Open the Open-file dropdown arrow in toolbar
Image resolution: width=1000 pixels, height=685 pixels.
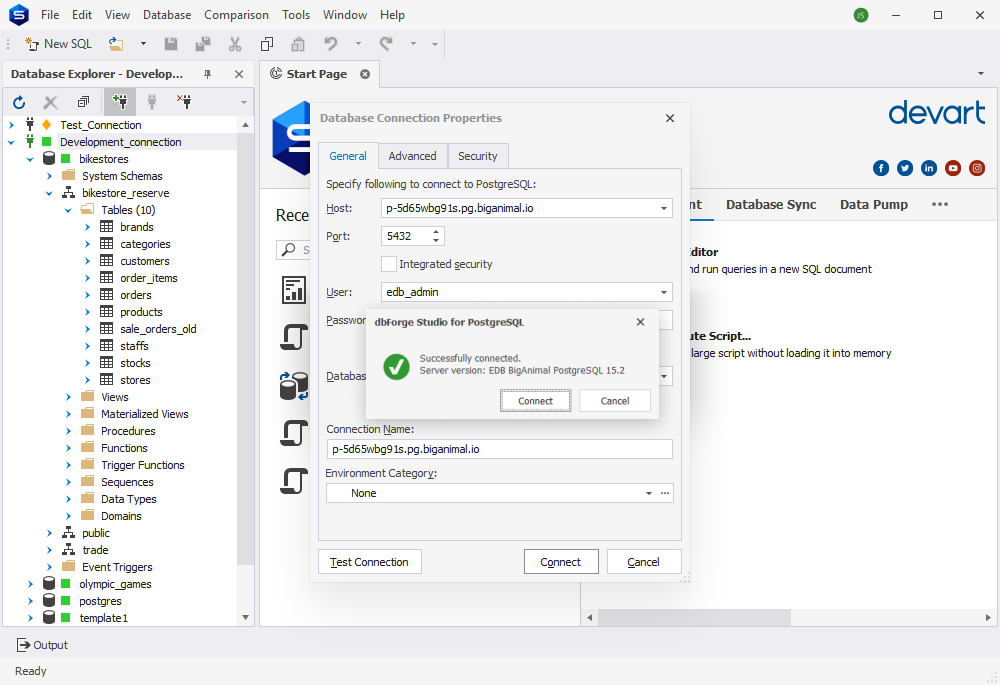pyautogui.click(x=143, y=44)
